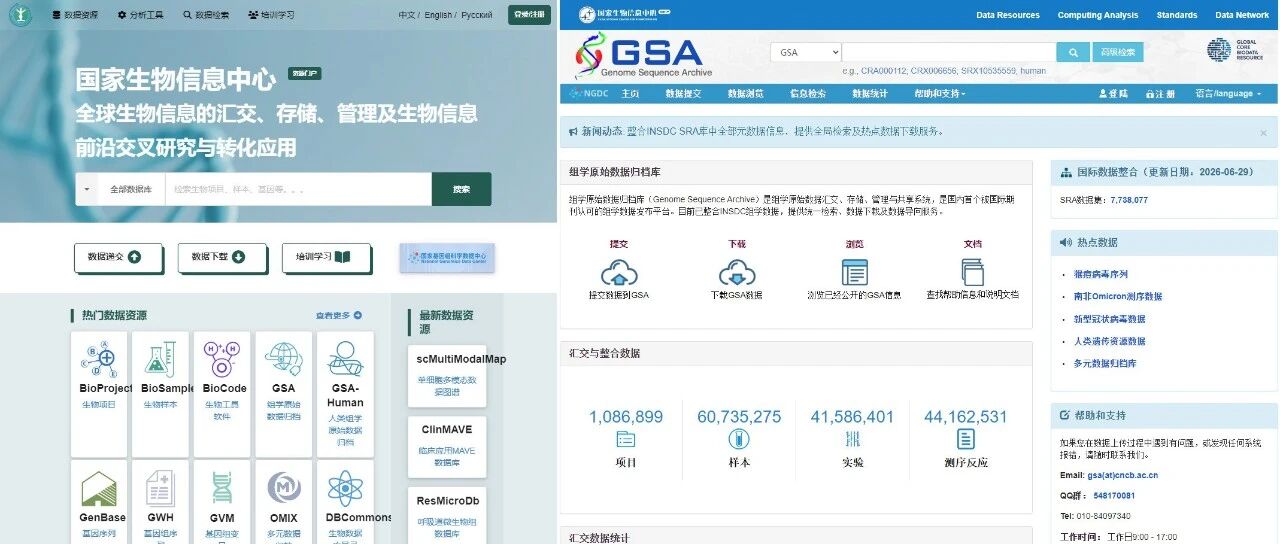Open the GWH document icon
Viewport: 1280px width, 544px height.
pyautogui.click(x=160, y=488)
